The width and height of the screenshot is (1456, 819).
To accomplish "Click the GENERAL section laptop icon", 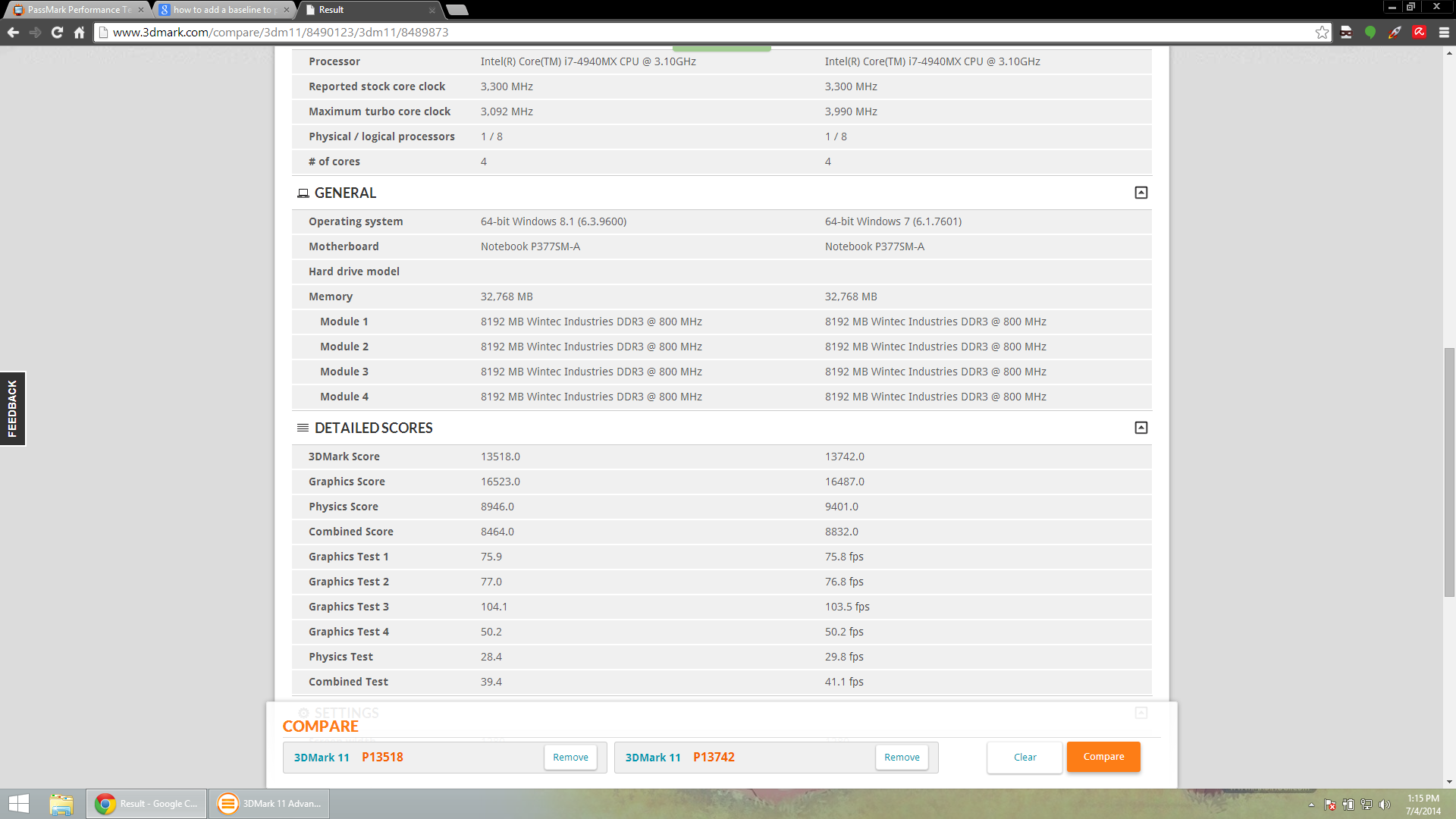I will click(303, 193).
